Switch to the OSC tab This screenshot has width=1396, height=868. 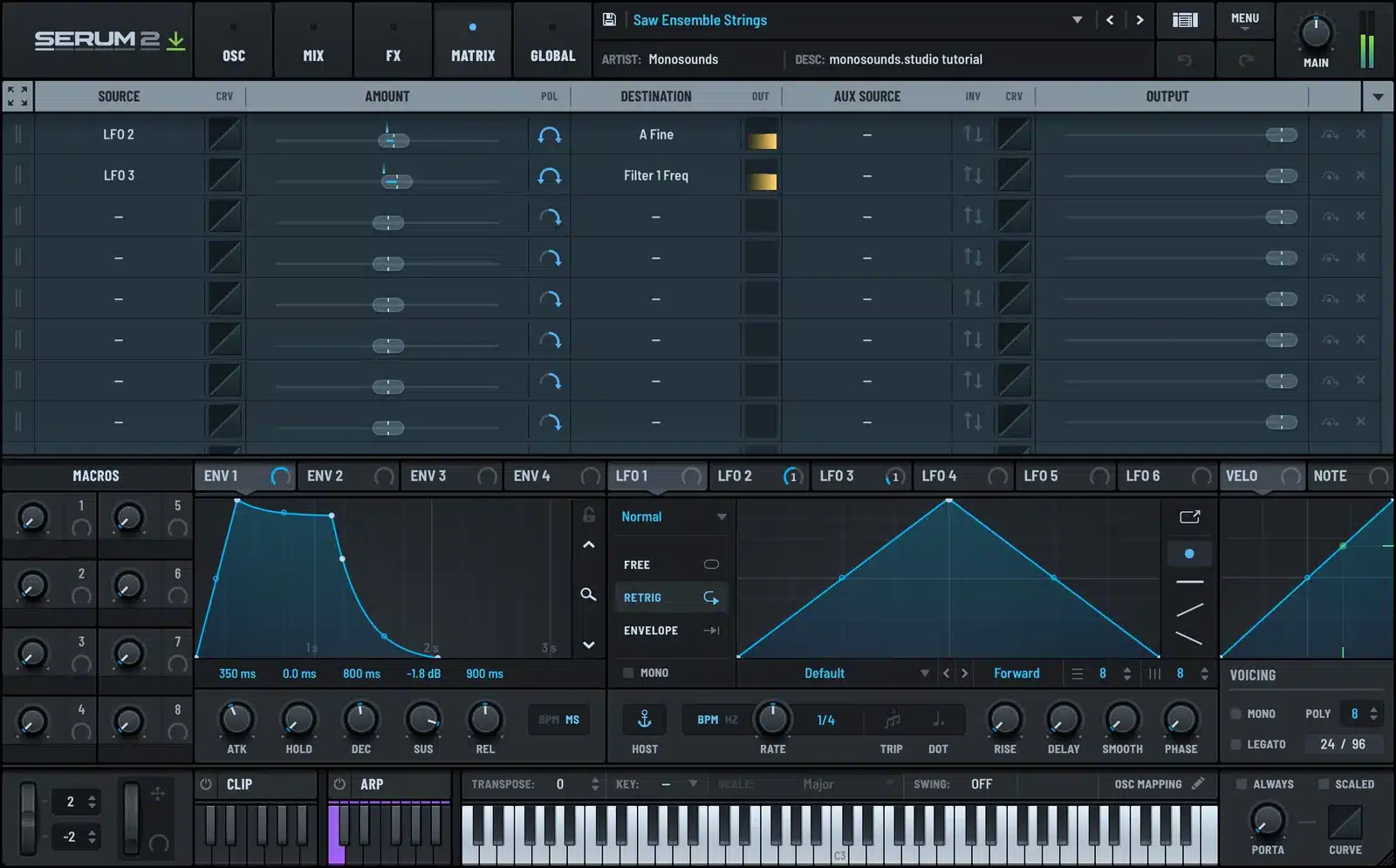(x=234, y=40)
